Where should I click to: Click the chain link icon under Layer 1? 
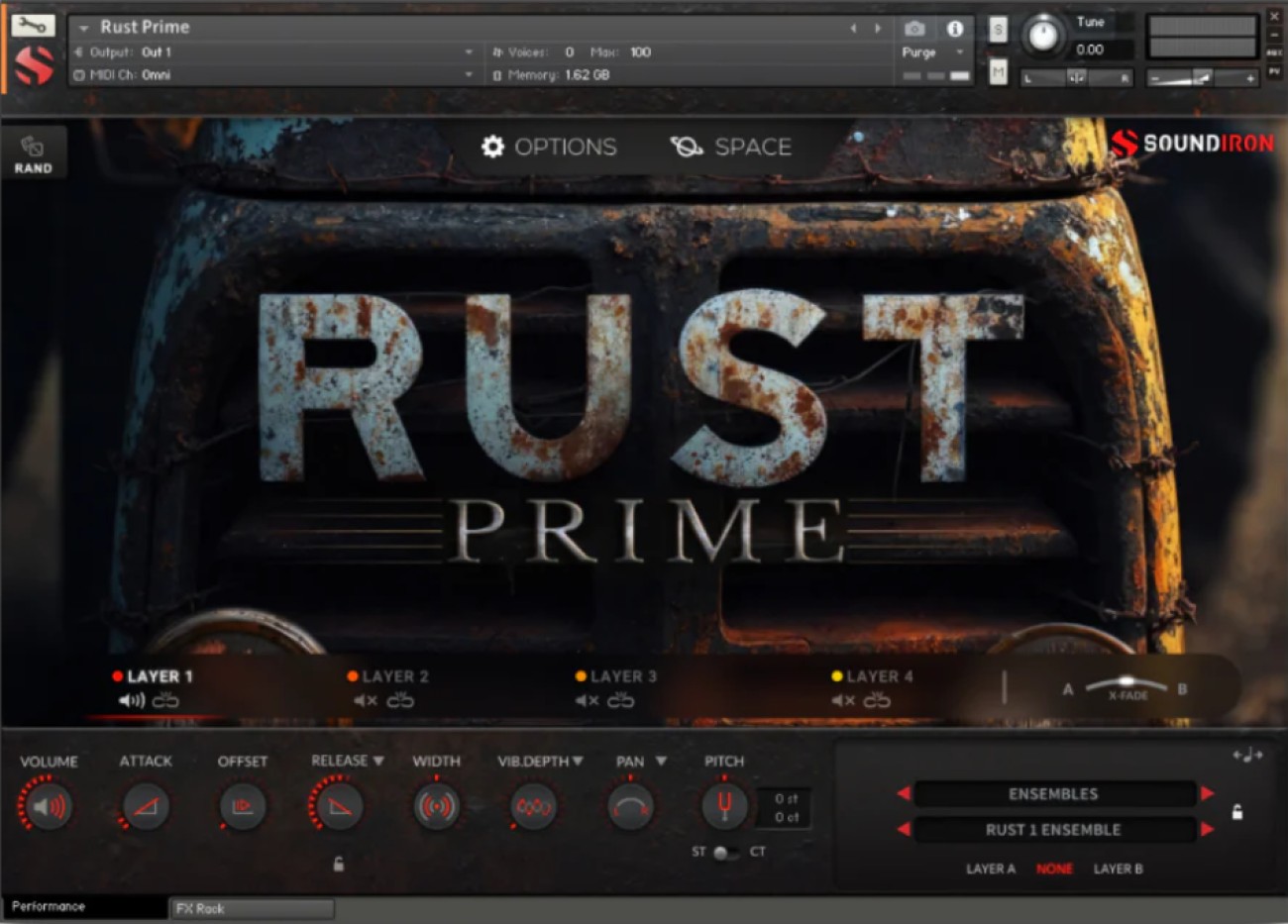[x=165, y=700]
